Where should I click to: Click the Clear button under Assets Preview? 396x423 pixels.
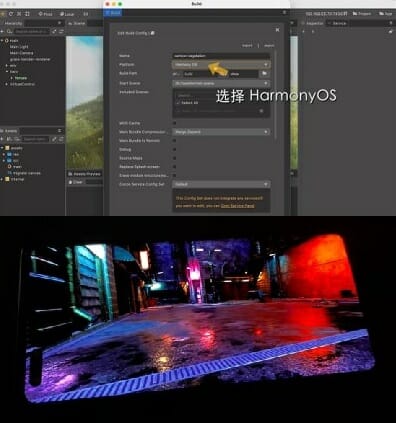click(75, 182)
